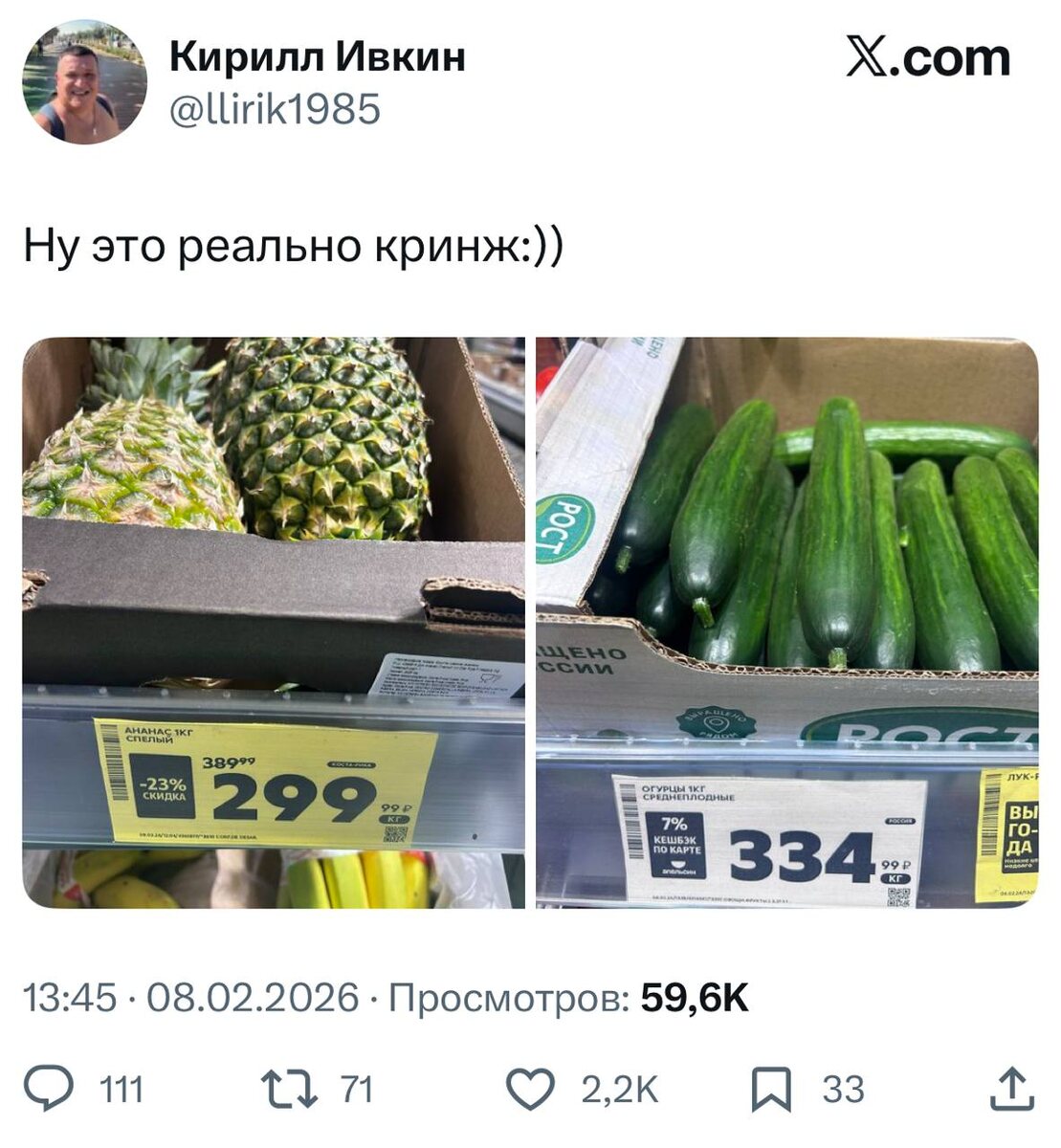This screenshot has height=1148, width=1061.
Task: Click the 111 replies count
Action: pos(121,1090)
